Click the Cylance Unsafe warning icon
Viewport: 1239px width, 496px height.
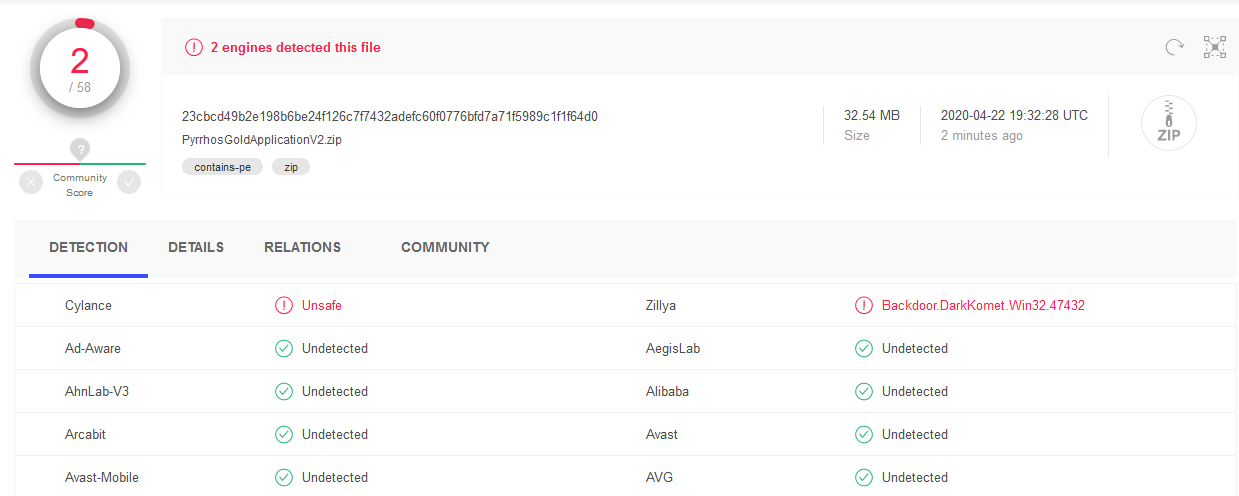[284, 306]
